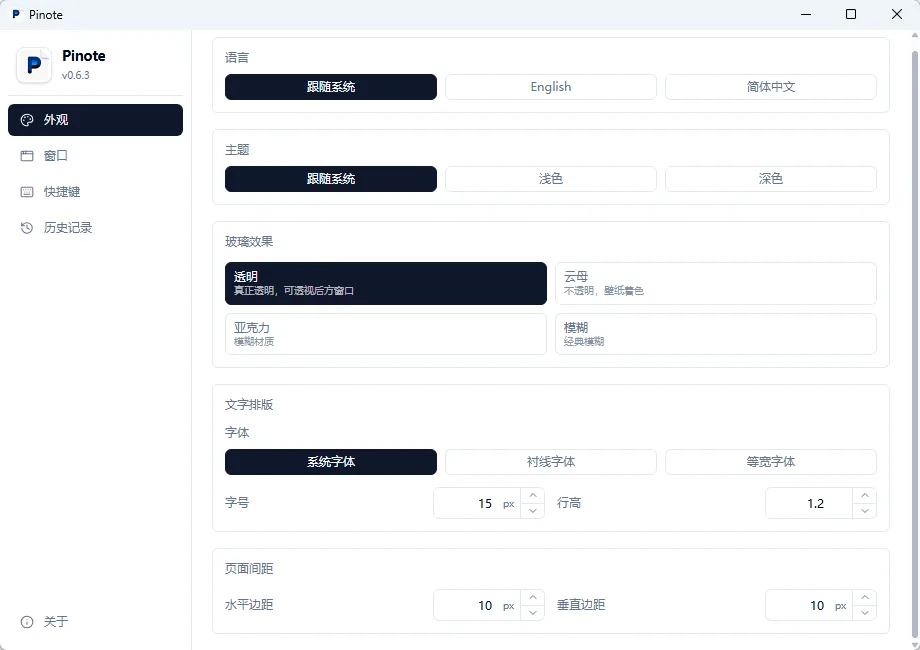This screenshot has height=650, width=920.
Task: Pick 等宽字体 font option
Action: tap(771, 462)
